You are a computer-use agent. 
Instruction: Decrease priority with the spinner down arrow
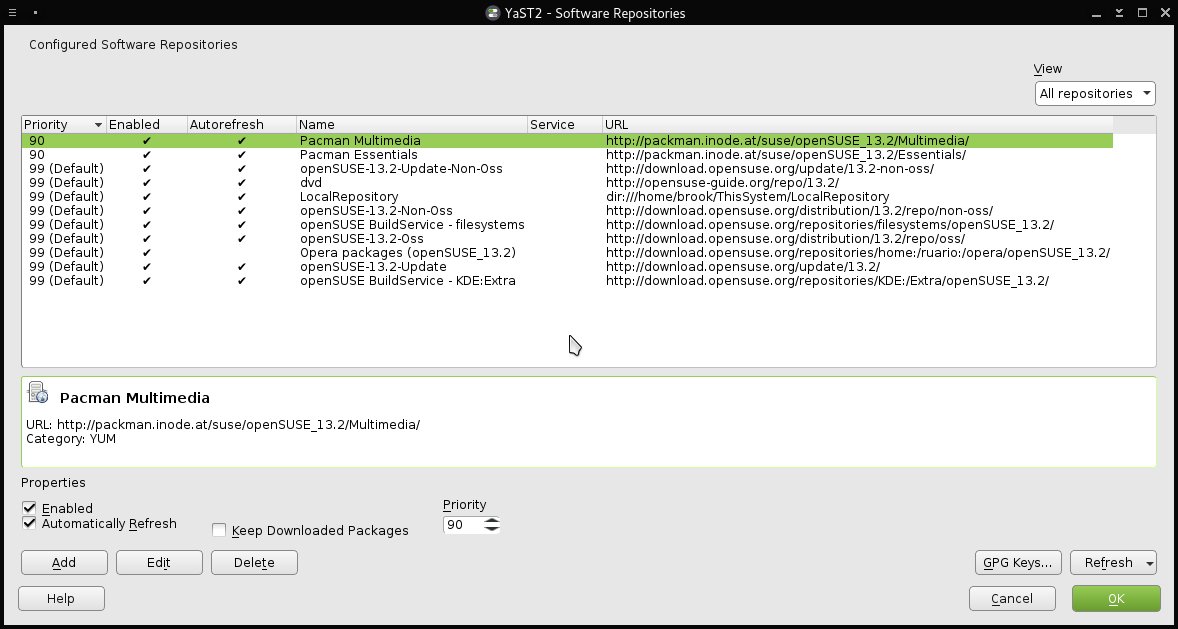pyautogui.click(x=491, y=529)
